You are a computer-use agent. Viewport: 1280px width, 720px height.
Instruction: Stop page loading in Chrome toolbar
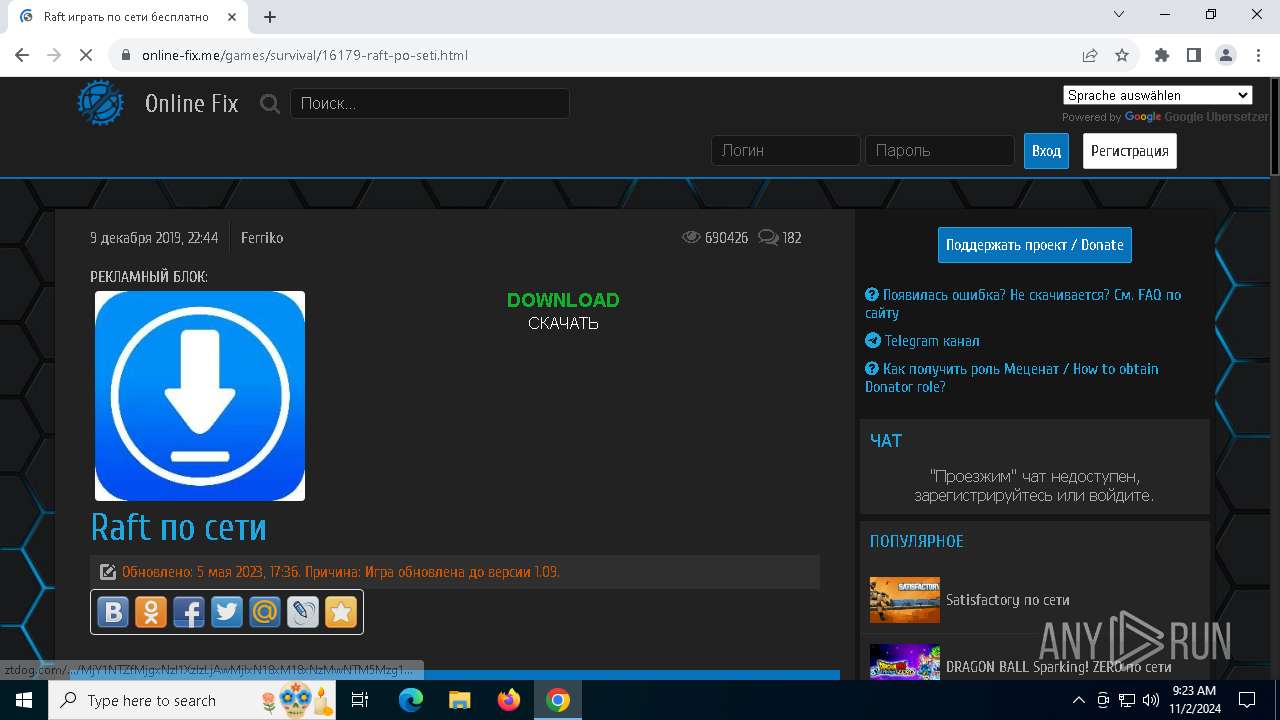pyautogui.click(x=86, y=55)
